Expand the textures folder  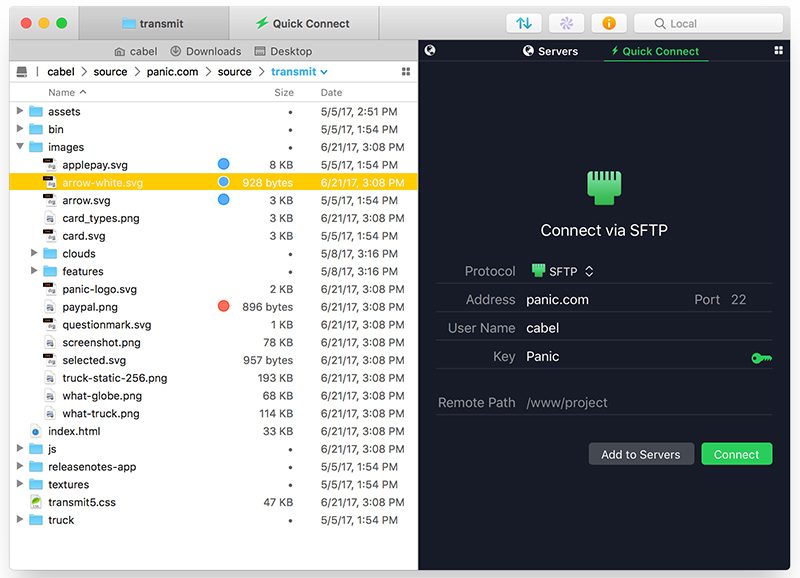tap(20, 484)
